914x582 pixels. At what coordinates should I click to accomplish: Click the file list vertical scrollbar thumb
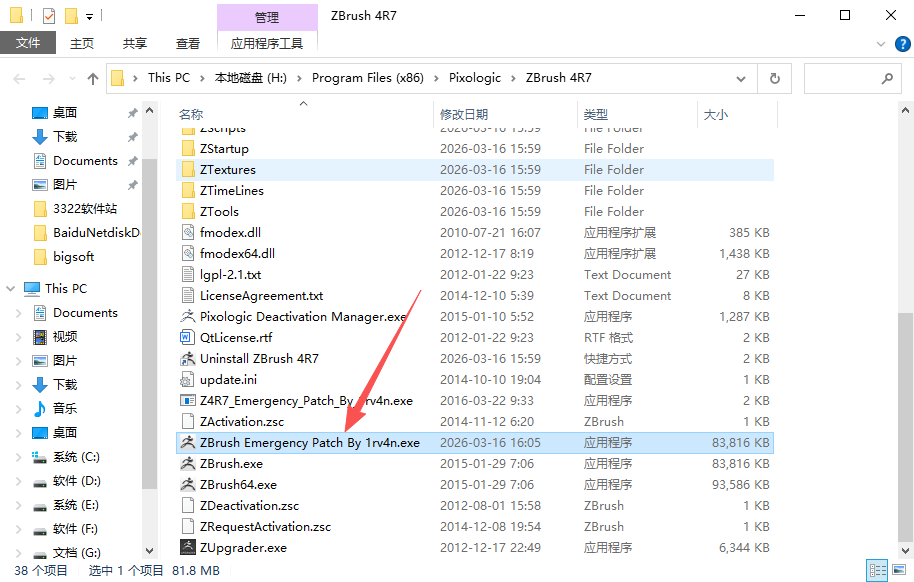tap(905, 426)
